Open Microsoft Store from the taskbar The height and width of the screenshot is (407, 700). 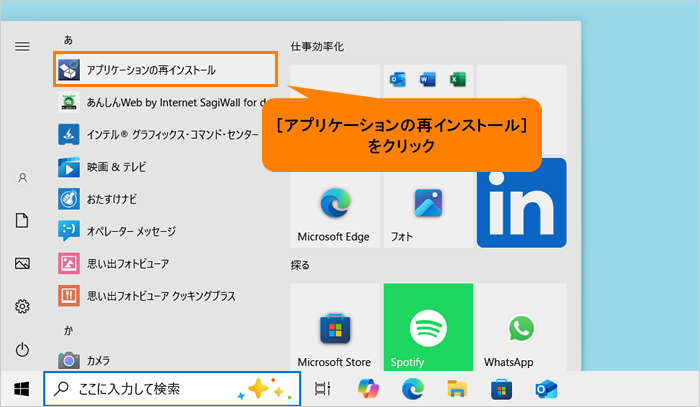(501, 389)
